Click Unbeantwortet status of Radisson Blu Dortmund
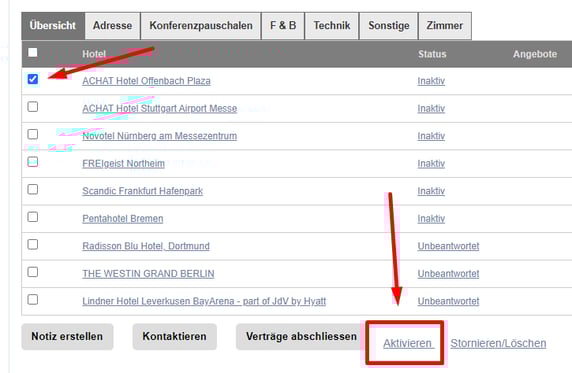572x373 pixels. click(x=448, y=246)
